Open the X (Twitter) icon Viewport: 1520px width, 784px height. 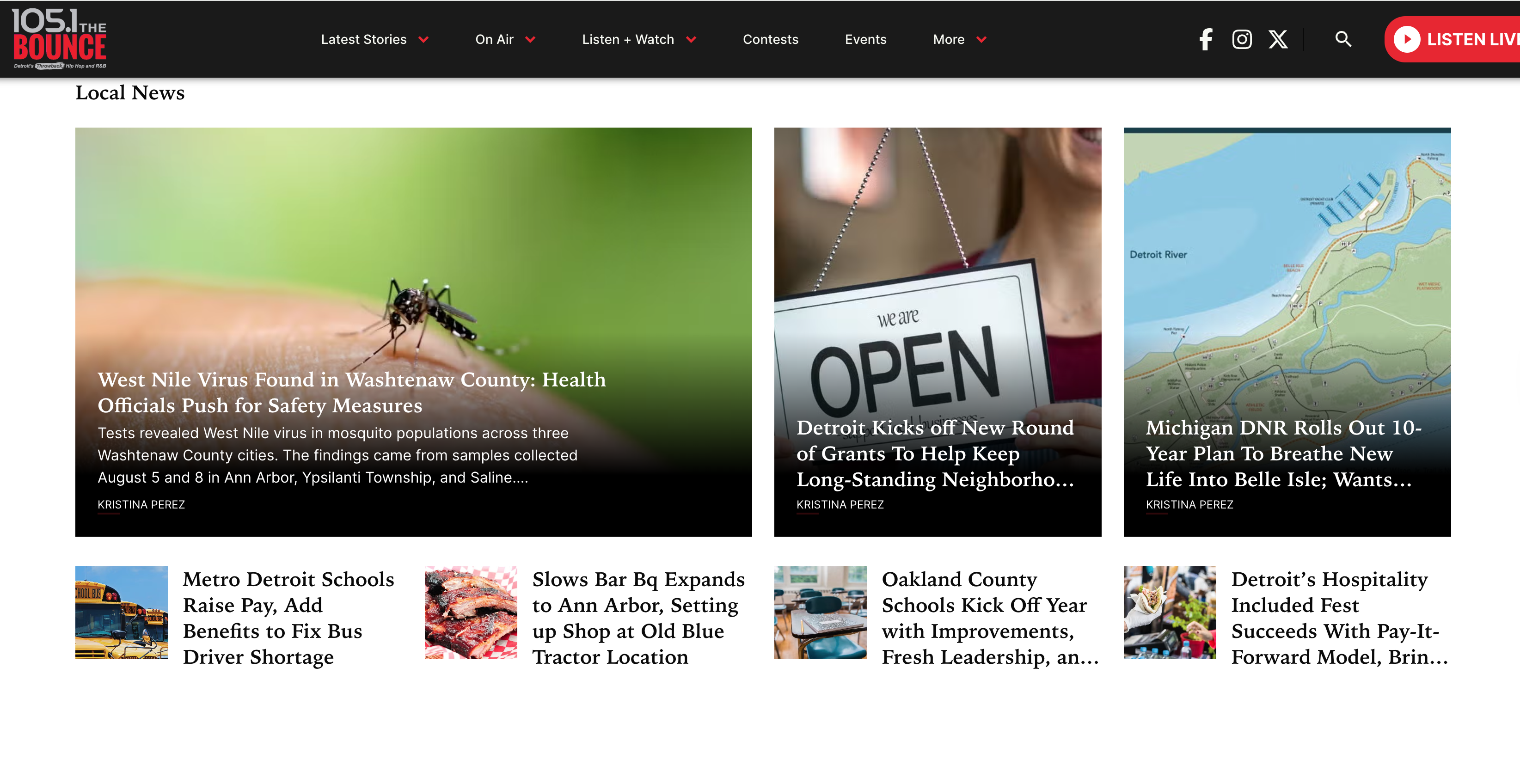1278,40
